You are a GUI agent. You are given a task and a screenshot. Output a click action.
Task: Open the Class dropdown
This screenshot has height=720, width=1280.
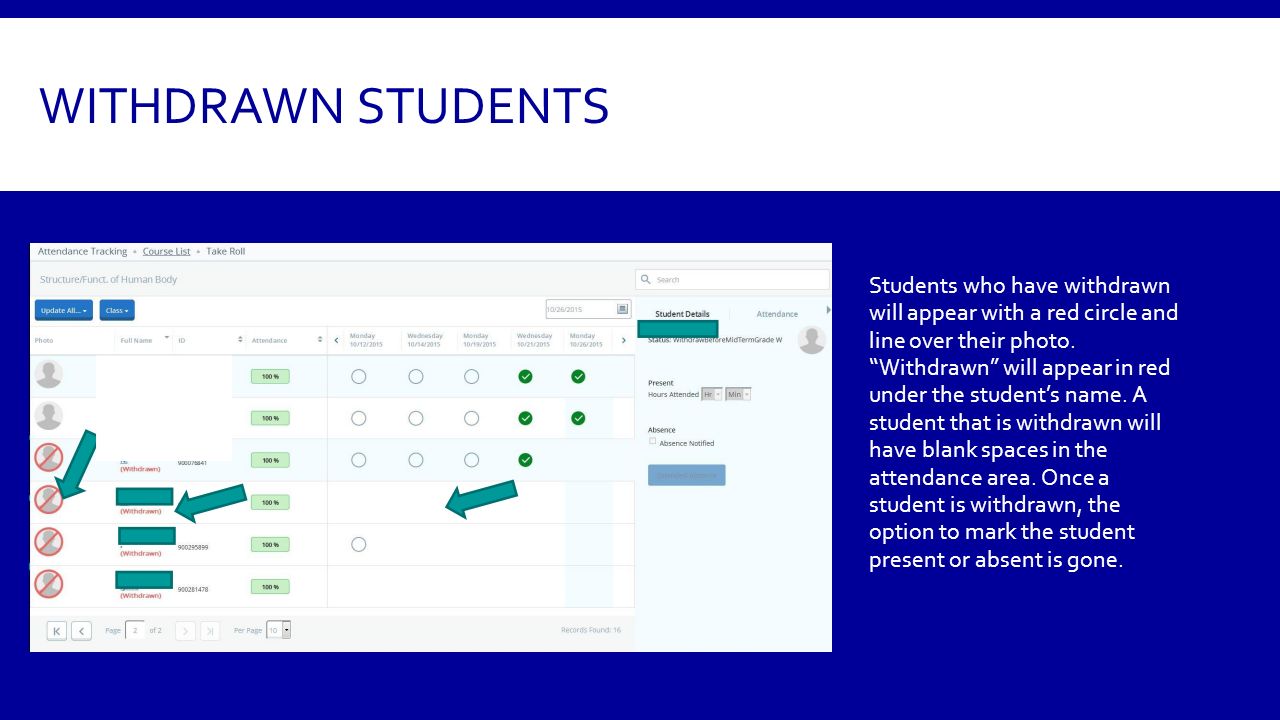coord(117,310)
